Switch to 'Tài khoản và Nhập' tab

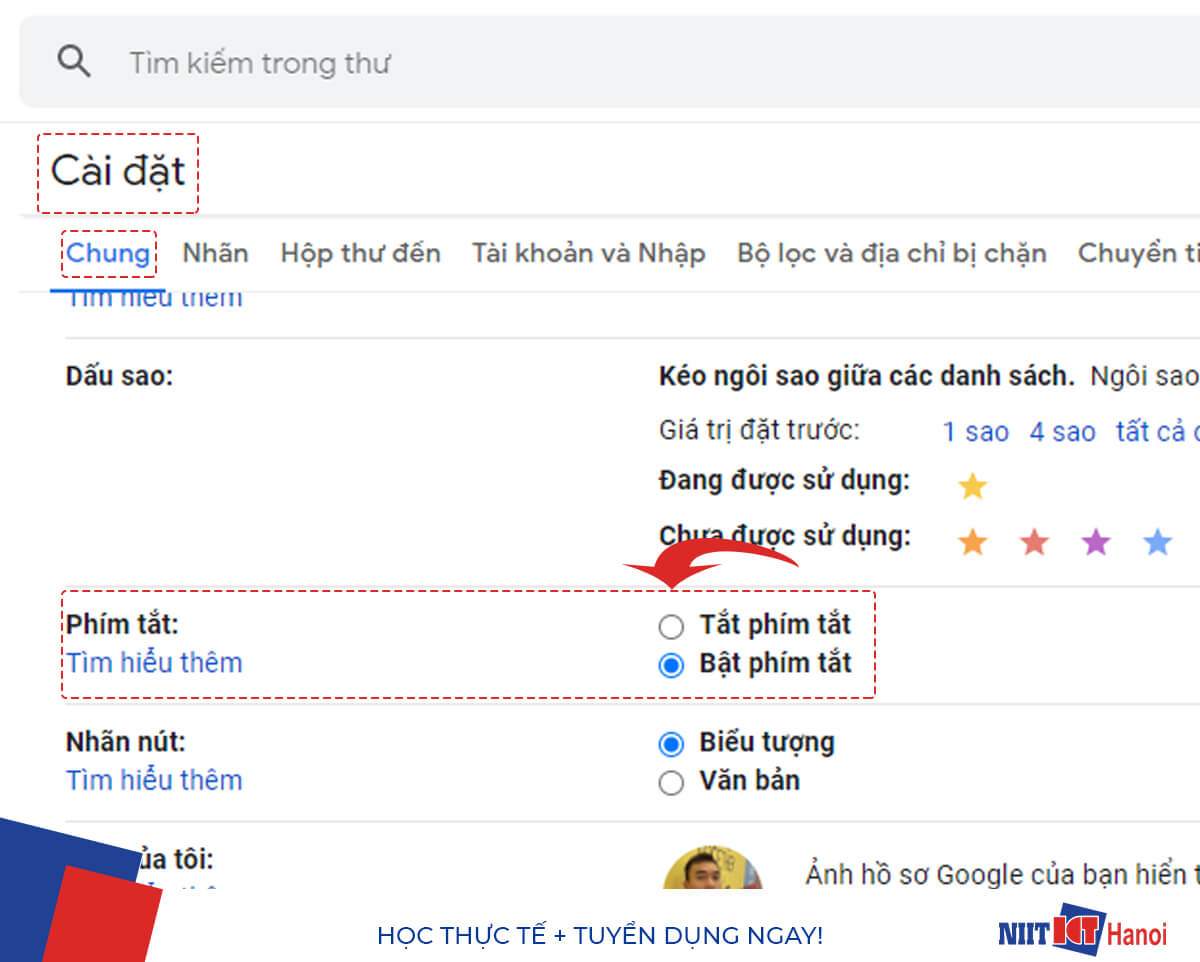(589, 253)
